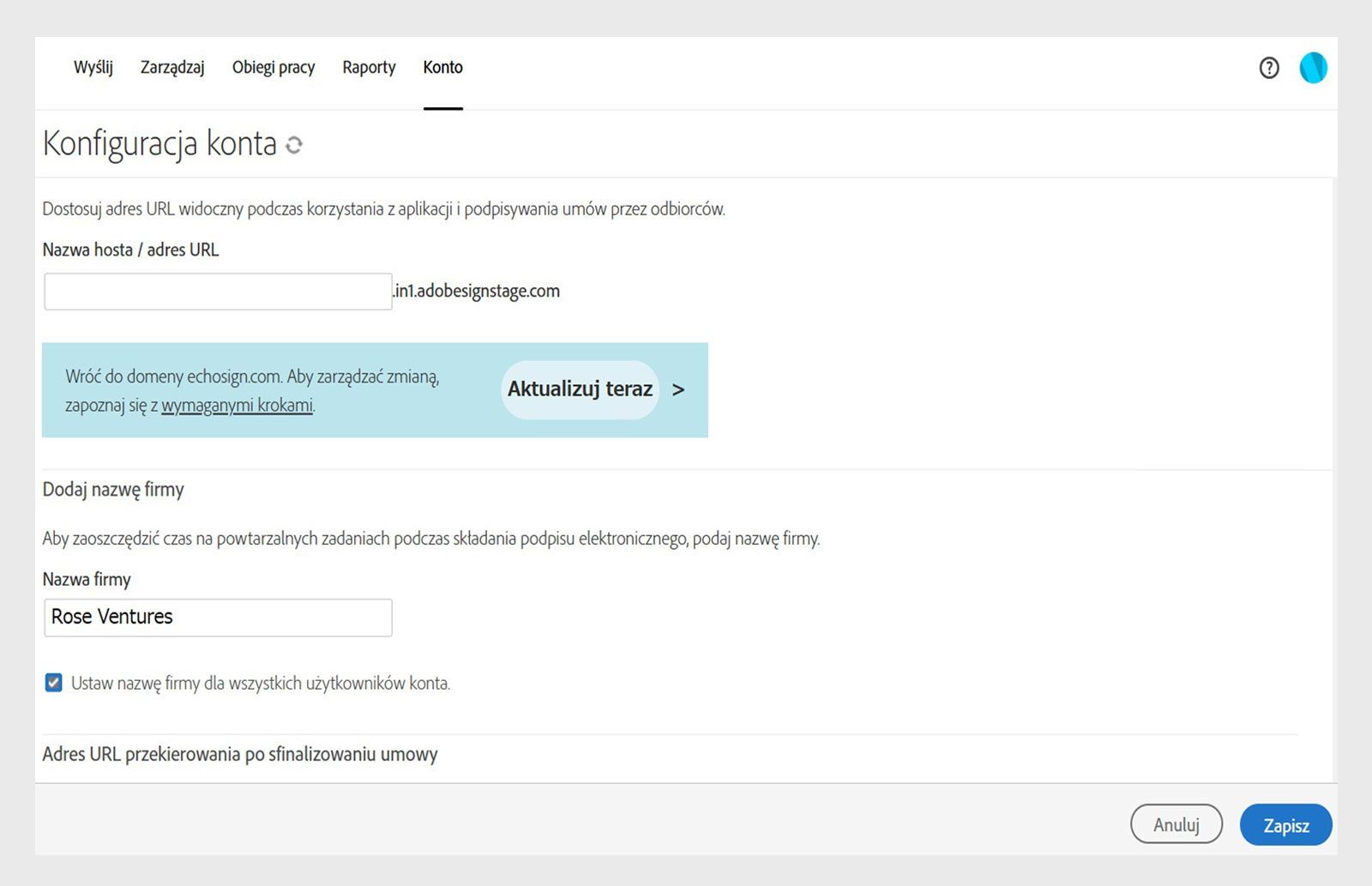The height and width of the screenshot is (886, 1372).
Task: Click Anuluj to cancel changes
Action: point(1176,824)
